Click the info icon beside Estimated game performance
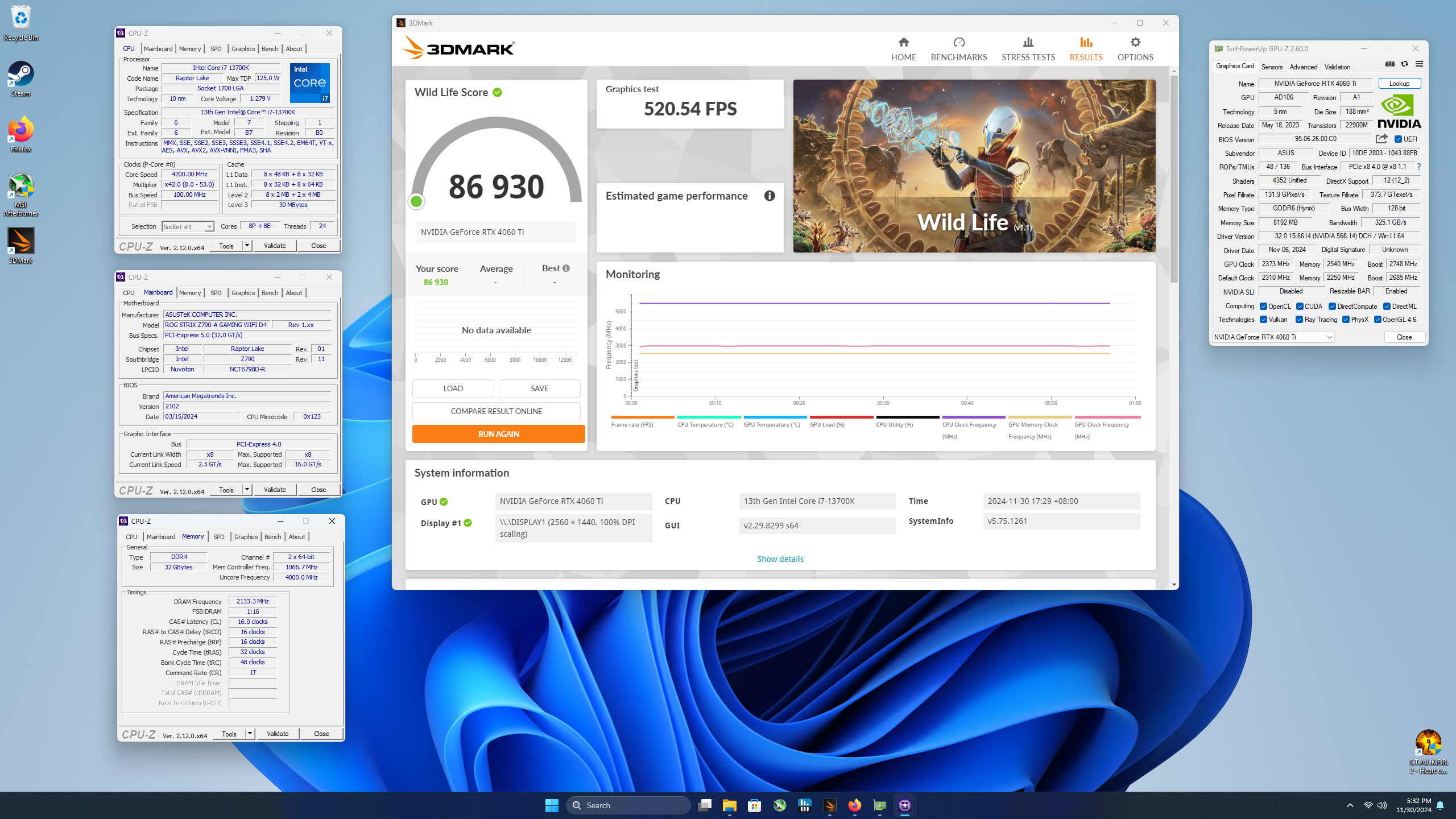1456x819 pixels. point(770,196)
